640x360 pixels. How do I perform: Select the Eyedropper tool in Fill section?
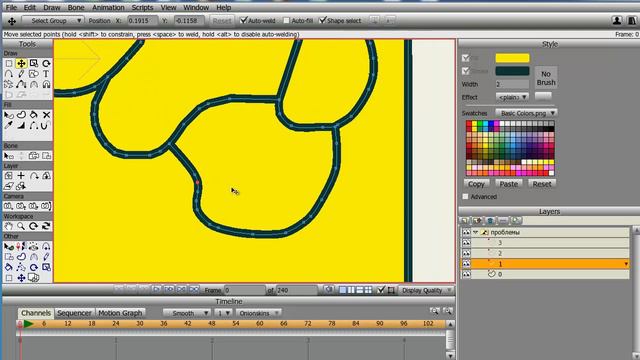tap(9, 125)
